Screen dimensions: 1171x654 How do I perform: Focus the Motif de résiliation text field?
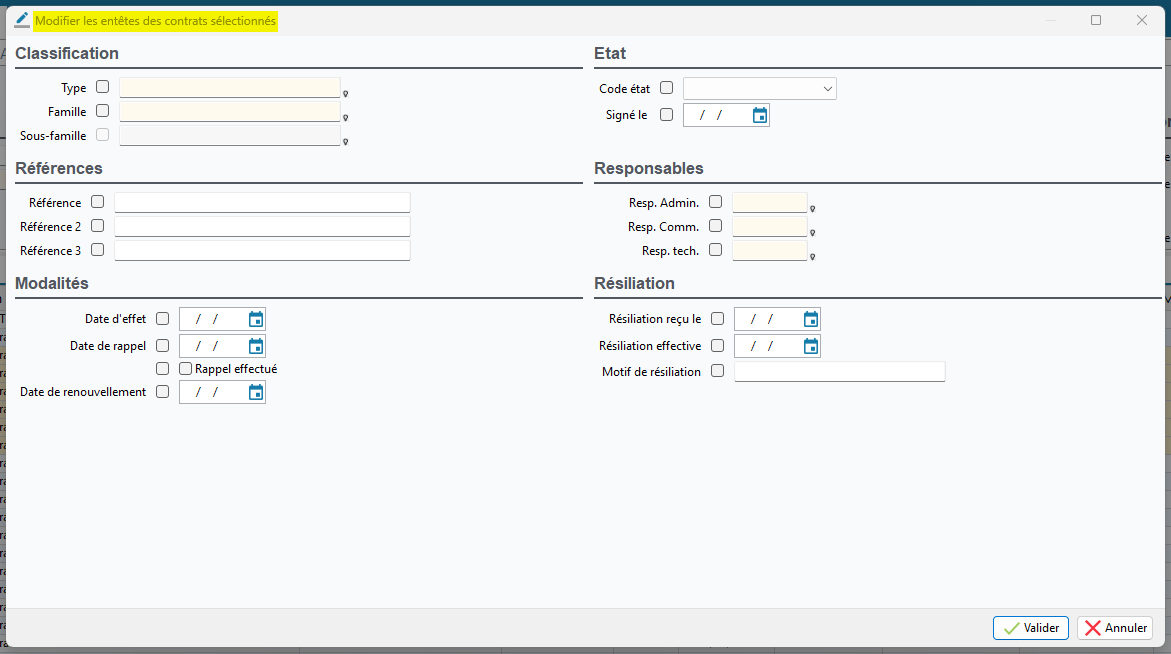839,372
